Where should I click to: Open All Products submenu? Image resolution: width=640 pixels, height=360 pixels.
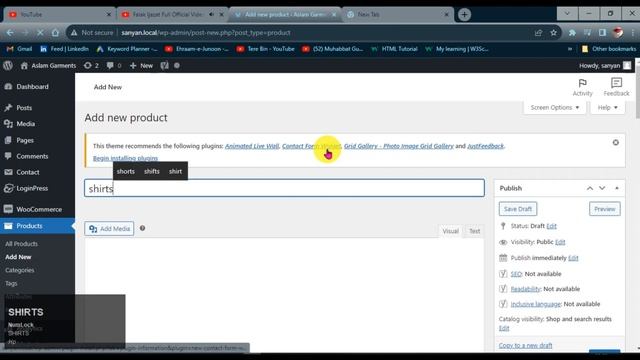[21, 244]
